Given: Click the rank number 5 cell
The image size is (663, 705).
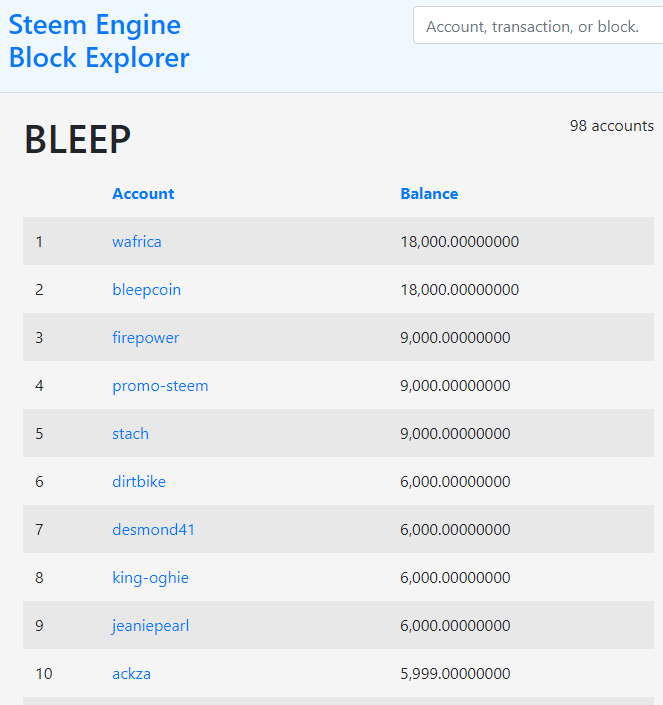Looking at the screenshot, I should 39,434.
